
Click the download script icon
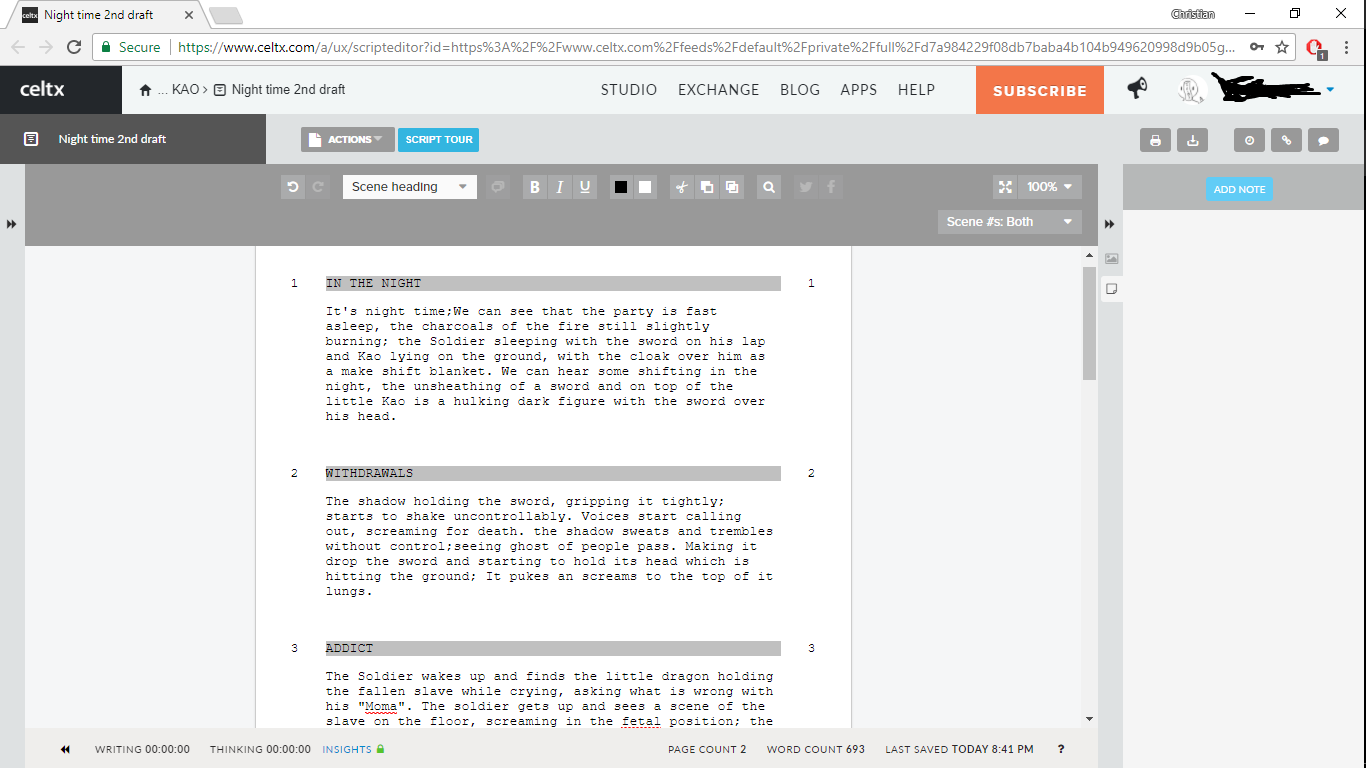point(1192,140)
